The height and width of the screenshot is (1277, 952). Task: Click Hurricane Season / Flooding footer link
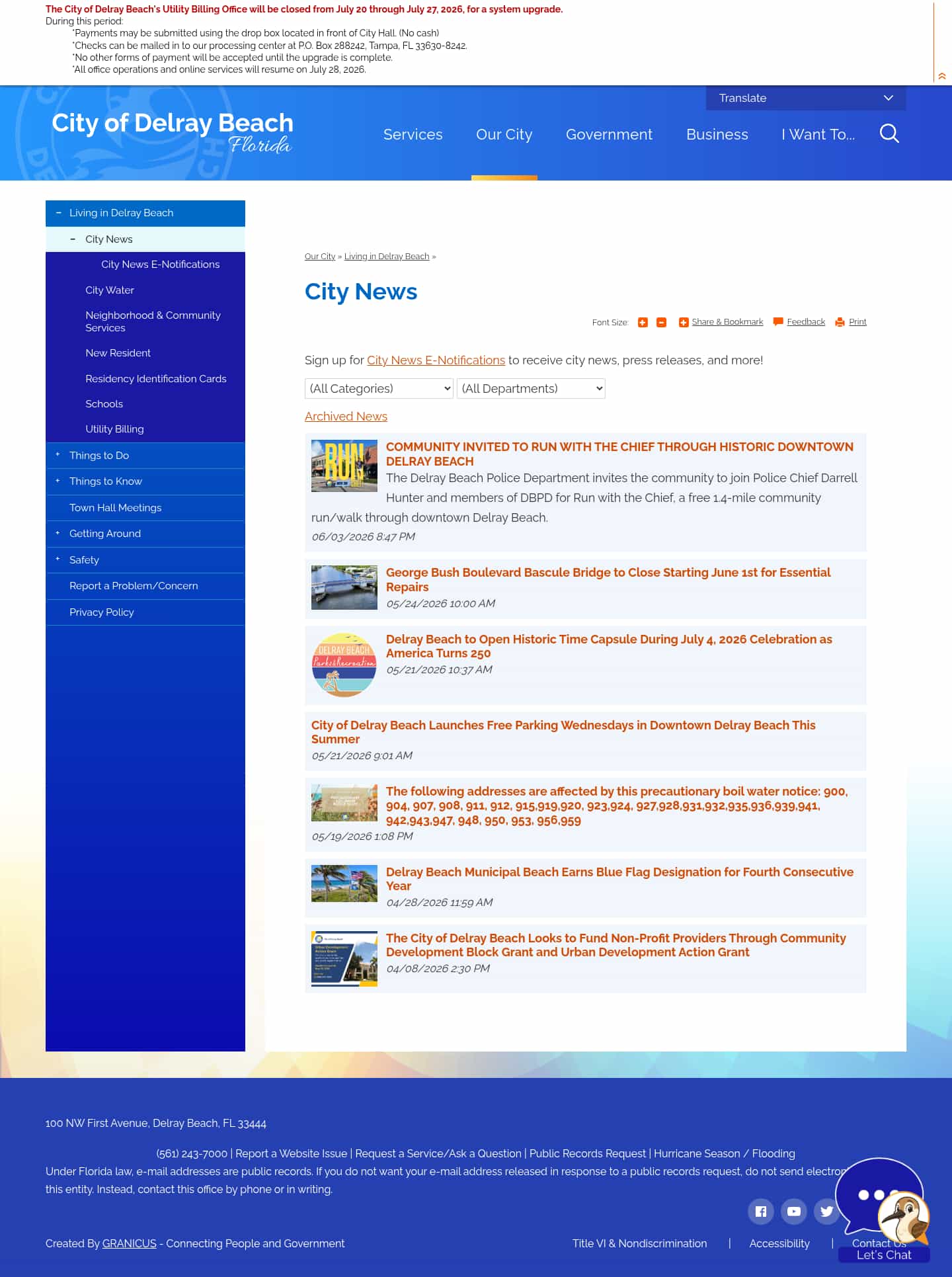coord(725,1153)
